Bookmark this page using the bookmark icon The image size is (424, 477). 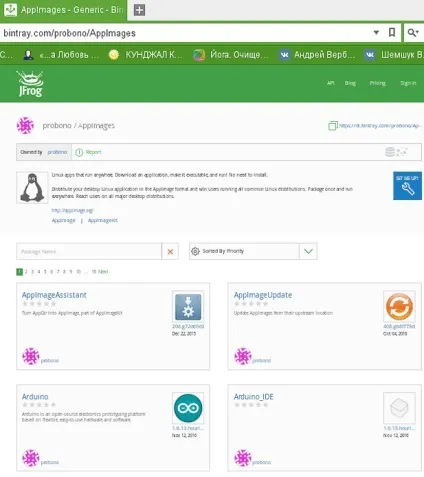coord(392,32)
